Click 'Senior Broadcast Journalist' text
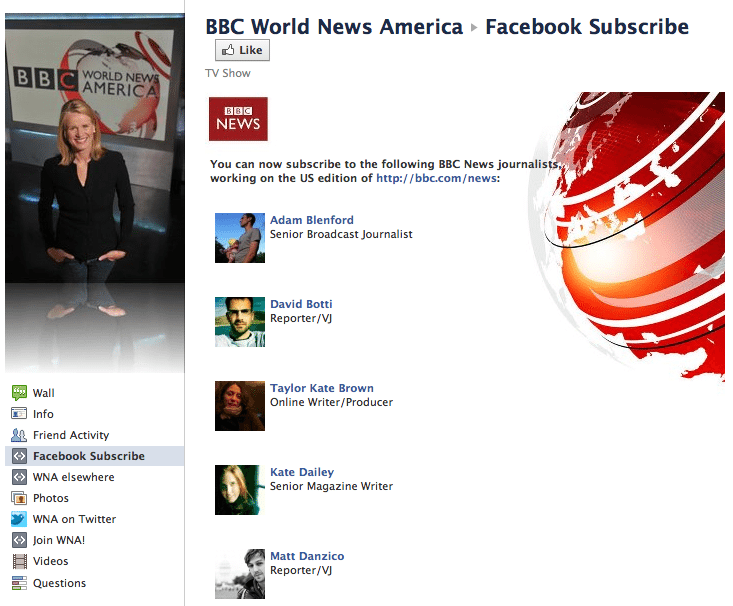Screen dimensions: 733x606 (x=341, y=234)
